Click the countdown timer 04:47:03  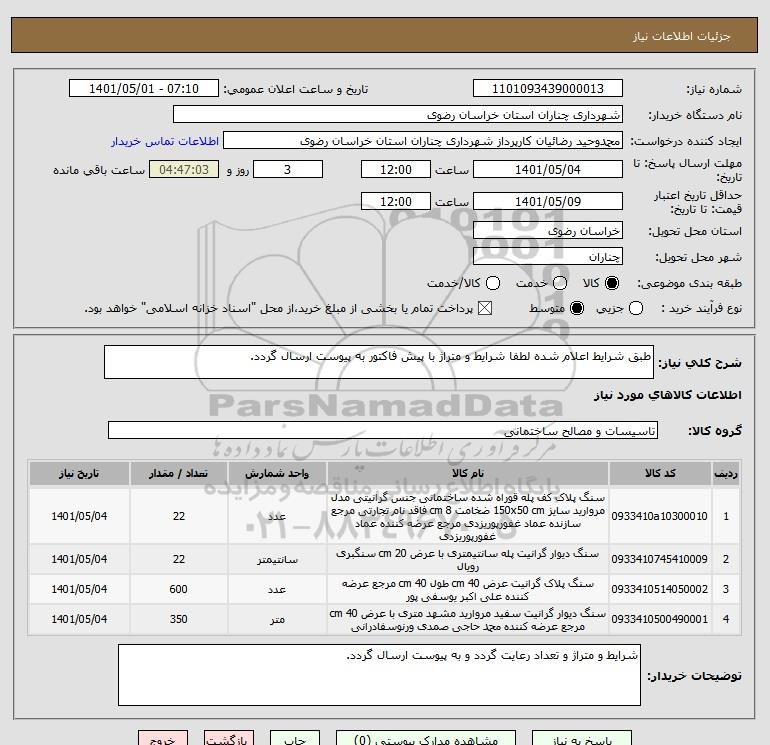(x=184, y=169)
